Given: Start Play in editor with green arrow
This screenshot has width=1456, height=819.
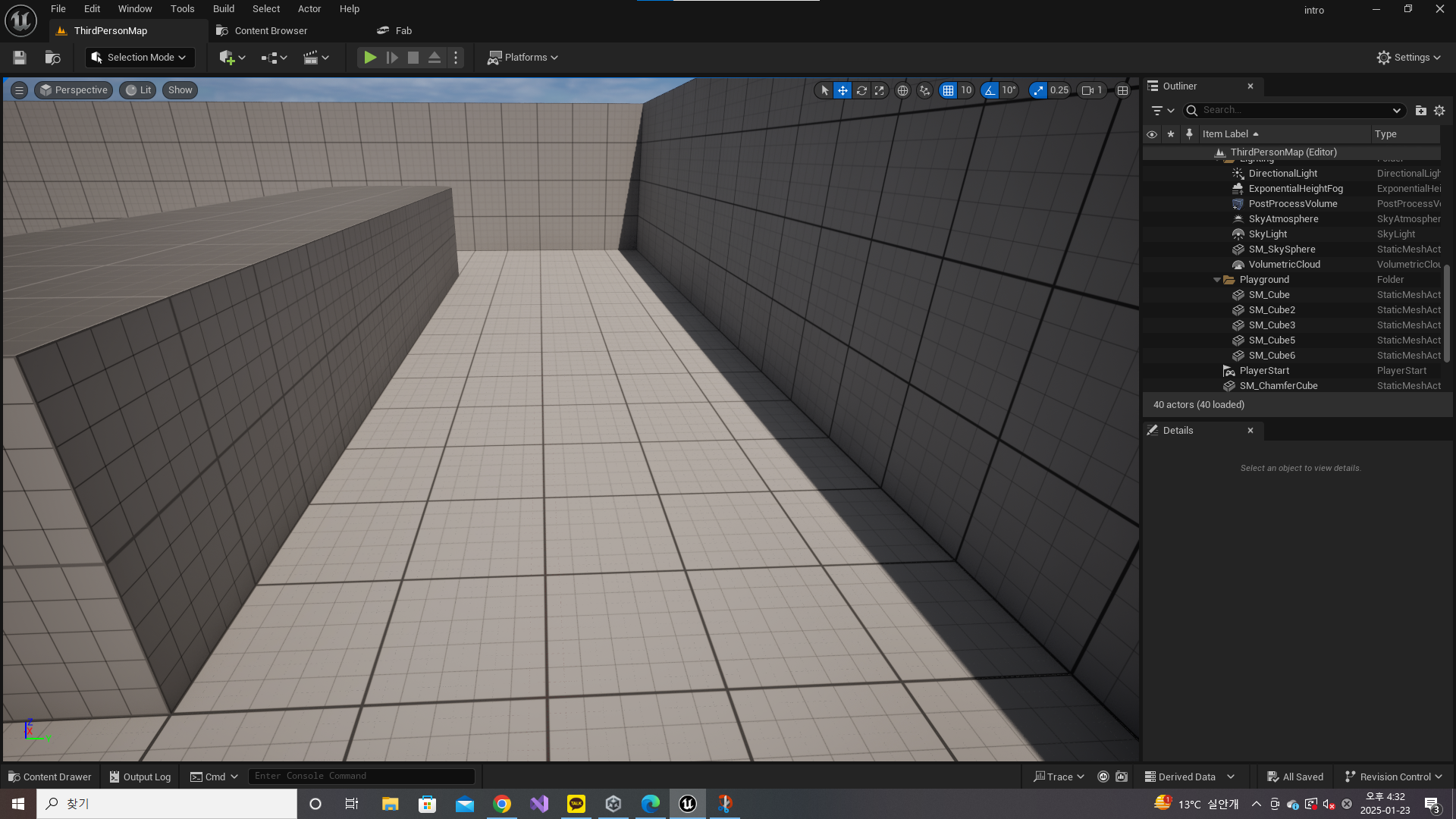Looking at the screenshot, I should pyautogui.click(x=370, y=58).
